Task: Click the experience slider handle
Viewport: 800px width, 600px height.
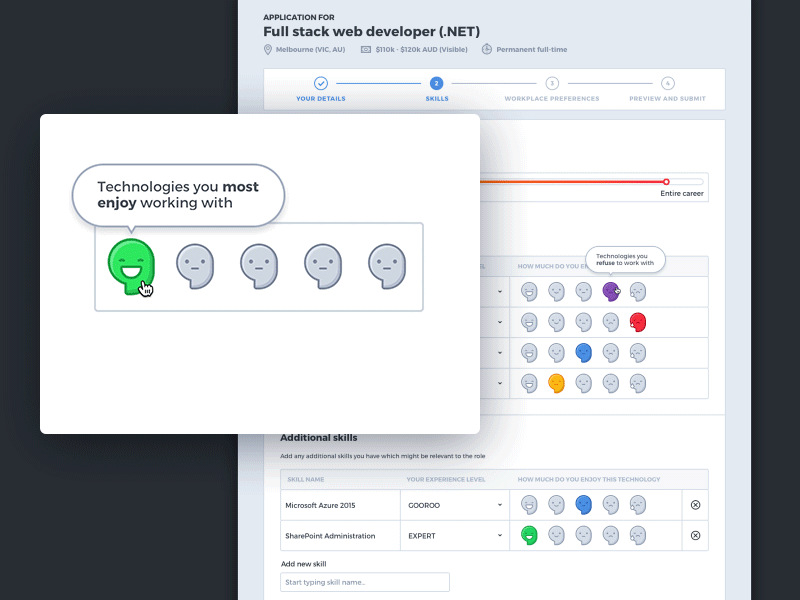Action: (x=666, y=182)
